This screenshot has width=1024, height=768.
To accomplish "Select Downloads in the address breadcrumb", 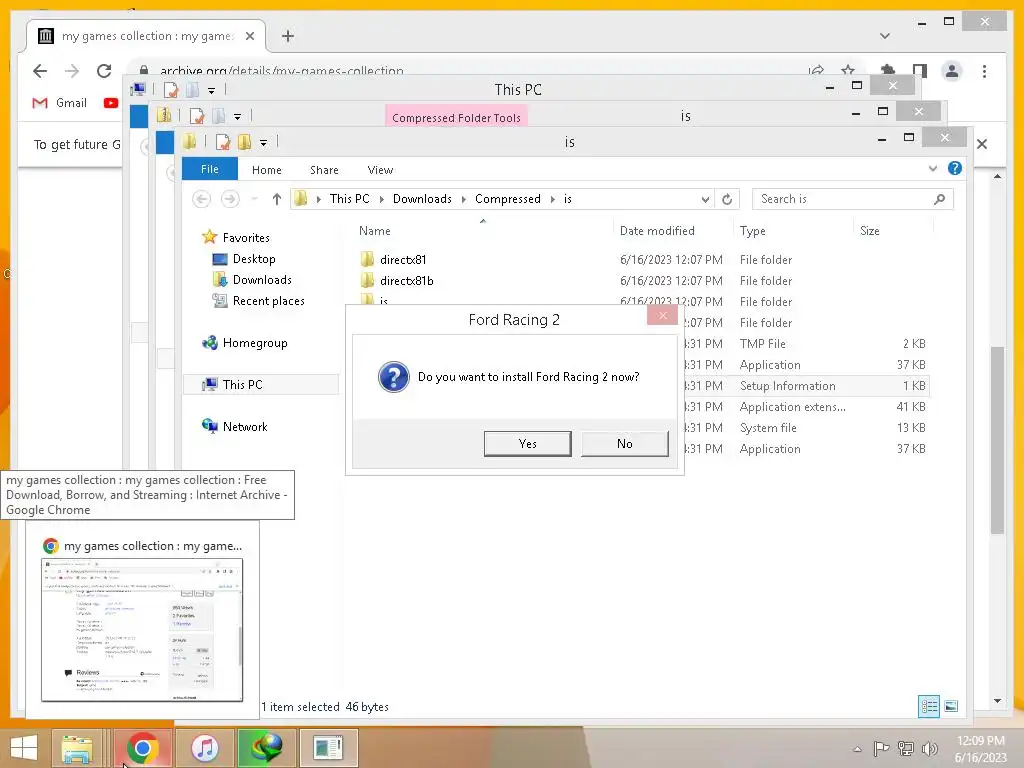I will click(x=422, y=199).
